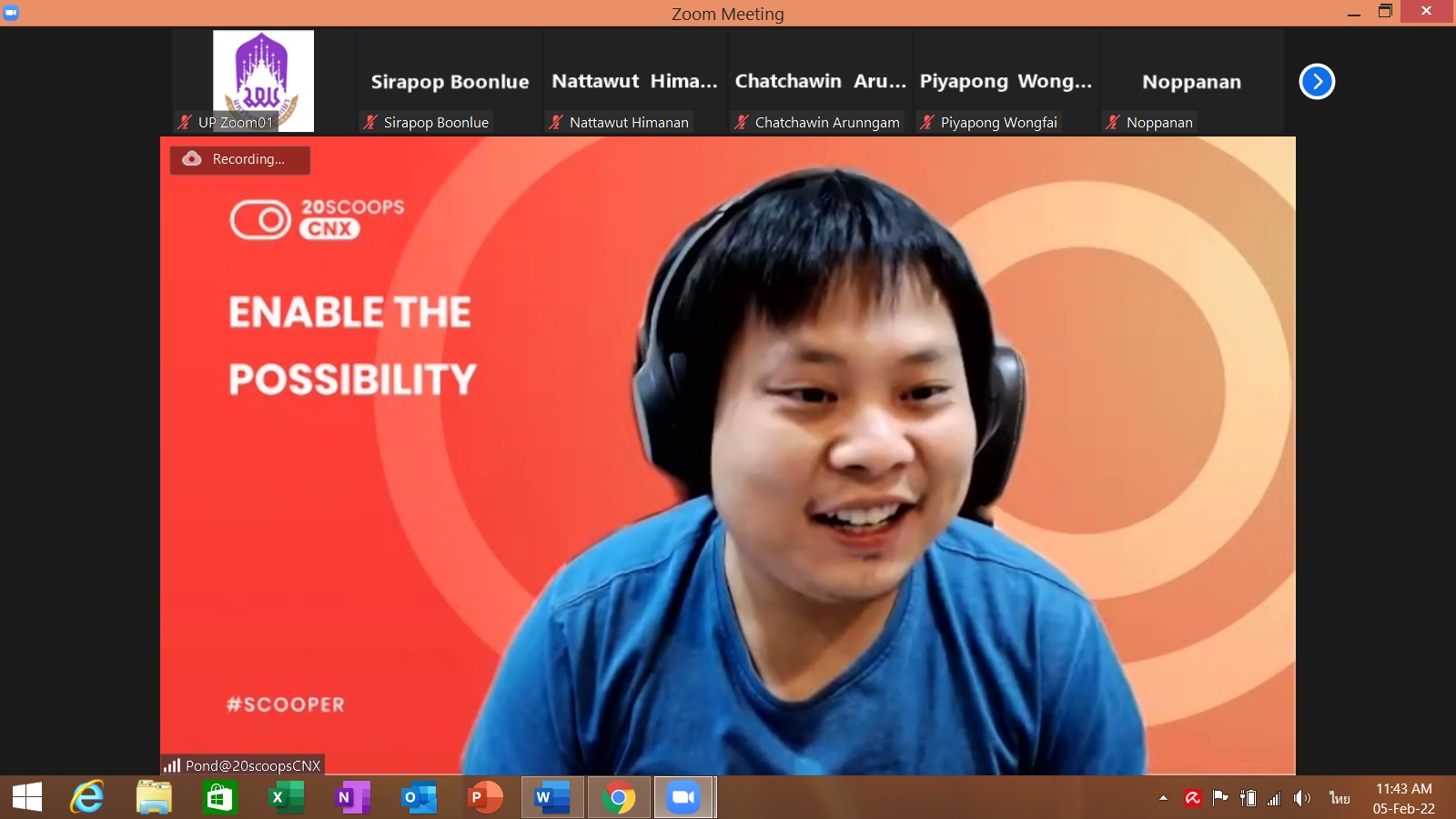This screenshot has height=819, width=1456.
Task: Switch the keyboard input language indicator
Action: coord(1340,798)
